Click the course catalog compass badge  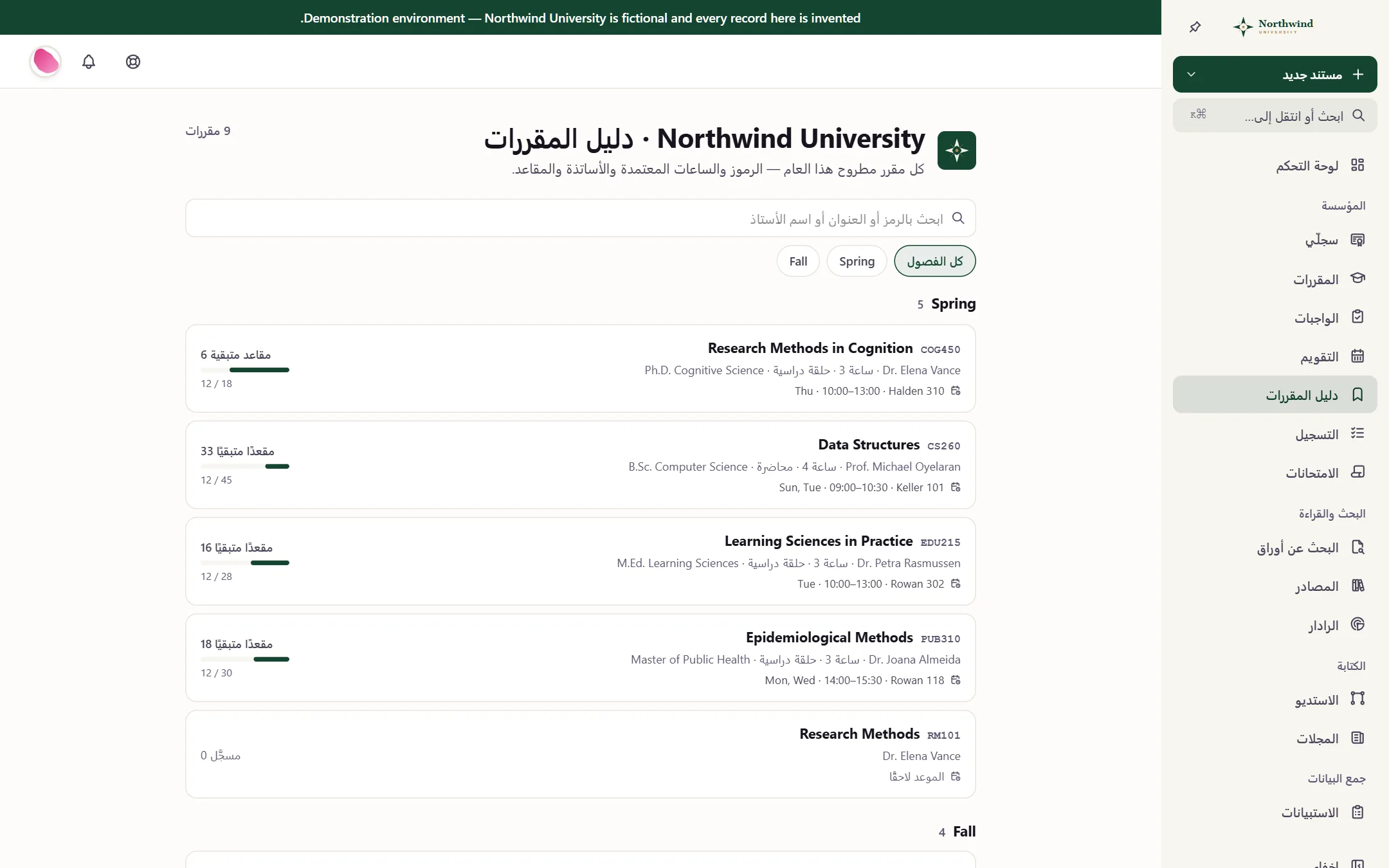[956, 150]
